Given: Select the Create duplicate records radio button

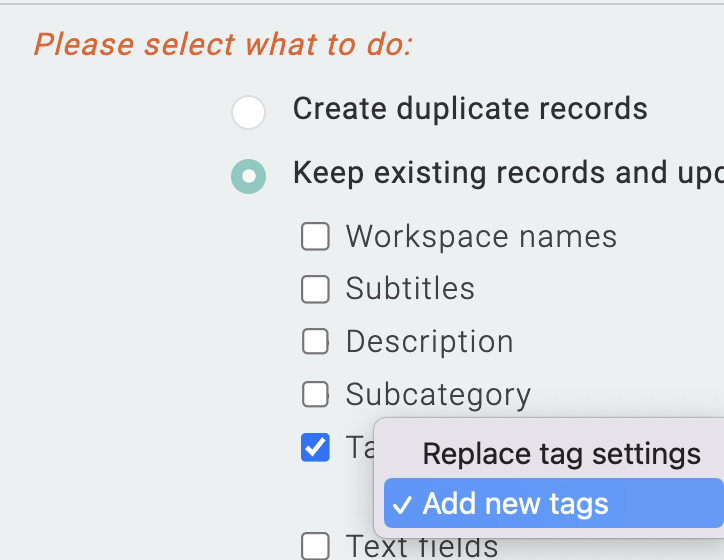Looking at the screenshot, I should click(x=248, y=112).
